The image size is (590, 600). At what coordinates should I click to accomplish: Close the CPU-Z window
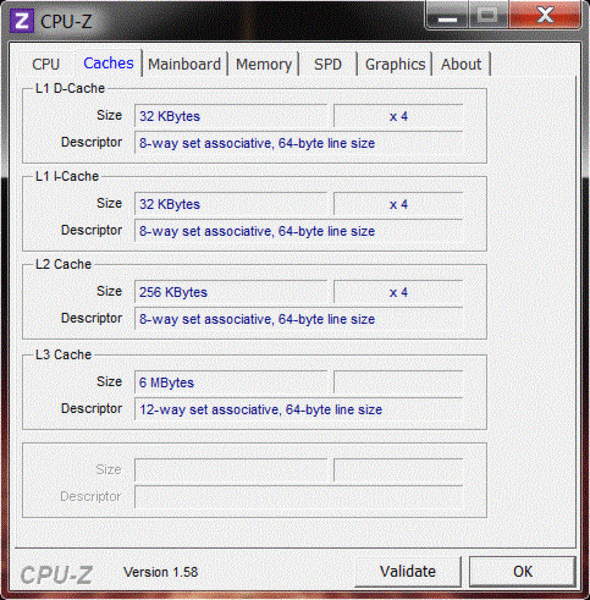546,15
